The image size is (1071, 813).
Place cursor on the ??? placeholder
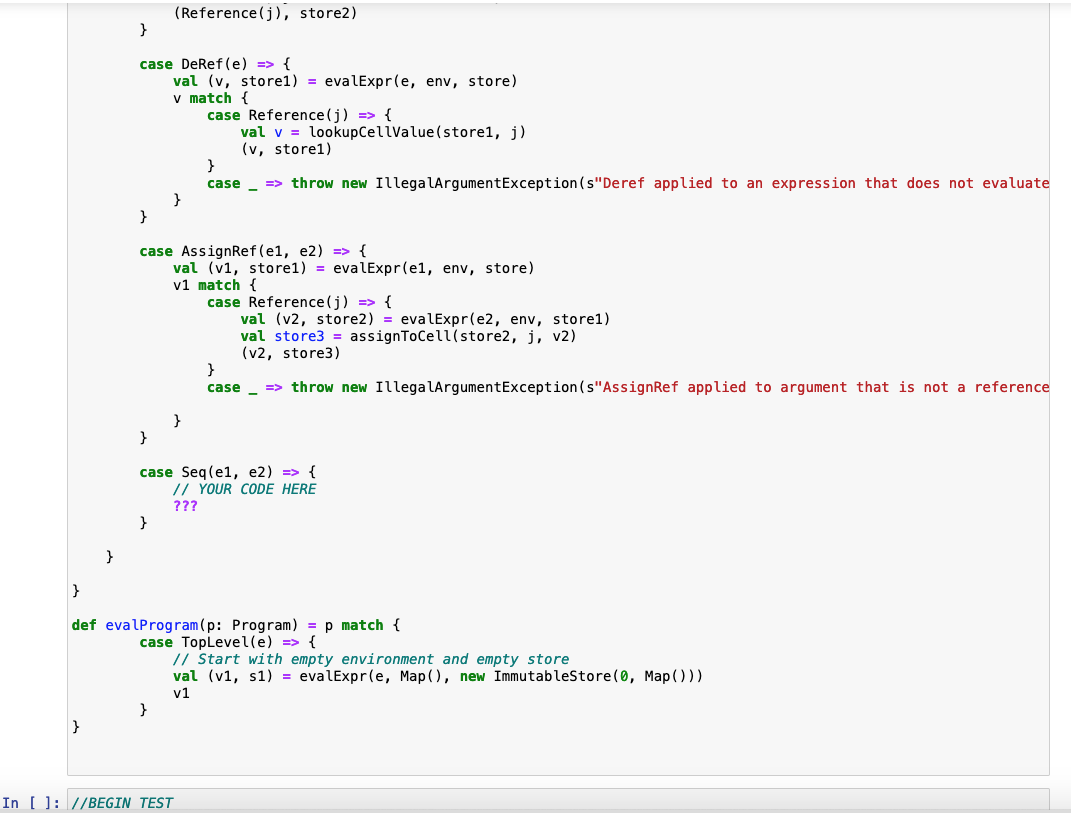tap(186, 505)
